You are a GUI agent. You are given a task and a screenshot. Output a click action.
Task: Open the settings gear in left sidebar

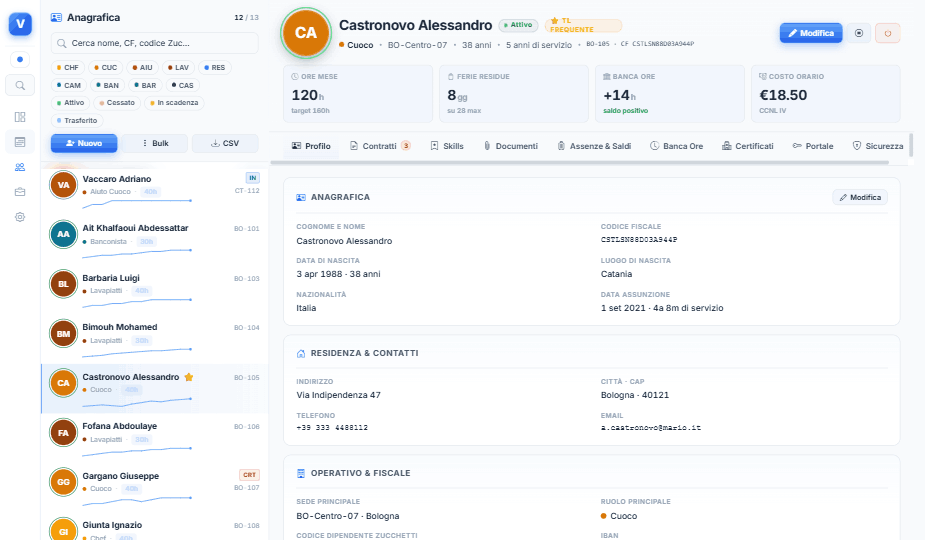pos(20,217)
